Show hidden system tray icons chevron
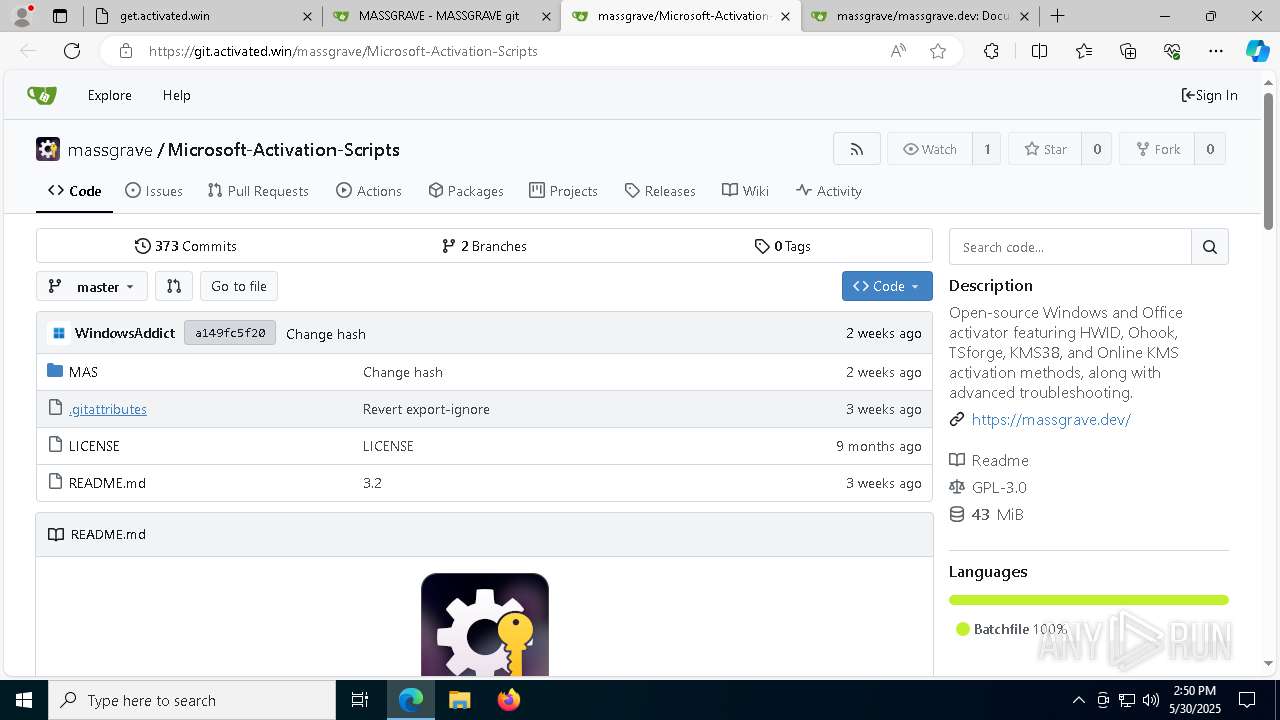1280x720 pixels. [x=1078, y=700]
